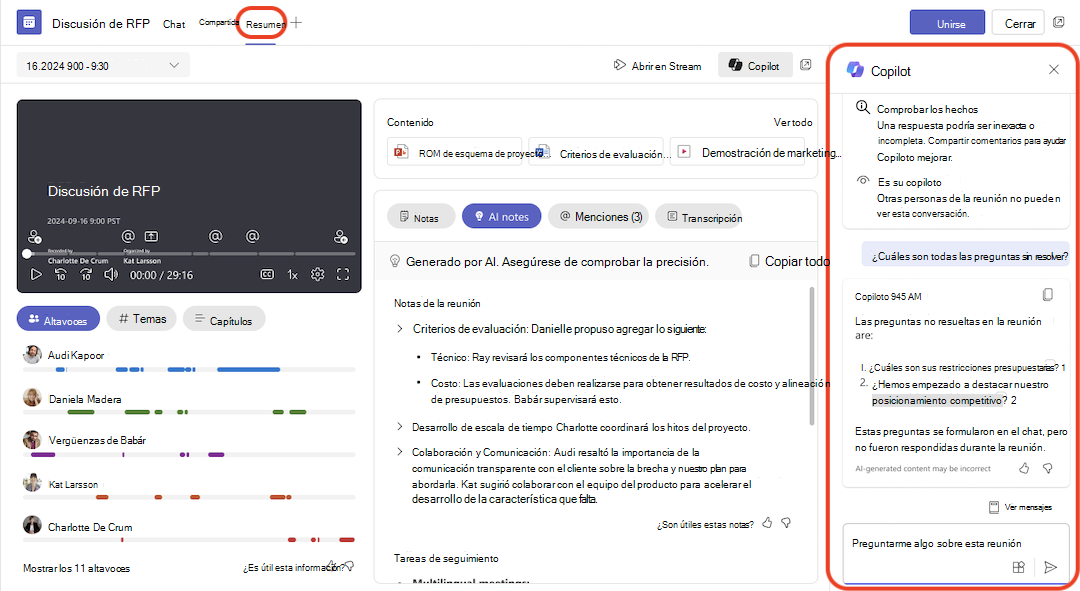This screenshot has height=591, width=1080.
Task: Pop out meeting window icon next to Cerrar
Action: [1059, 23]
